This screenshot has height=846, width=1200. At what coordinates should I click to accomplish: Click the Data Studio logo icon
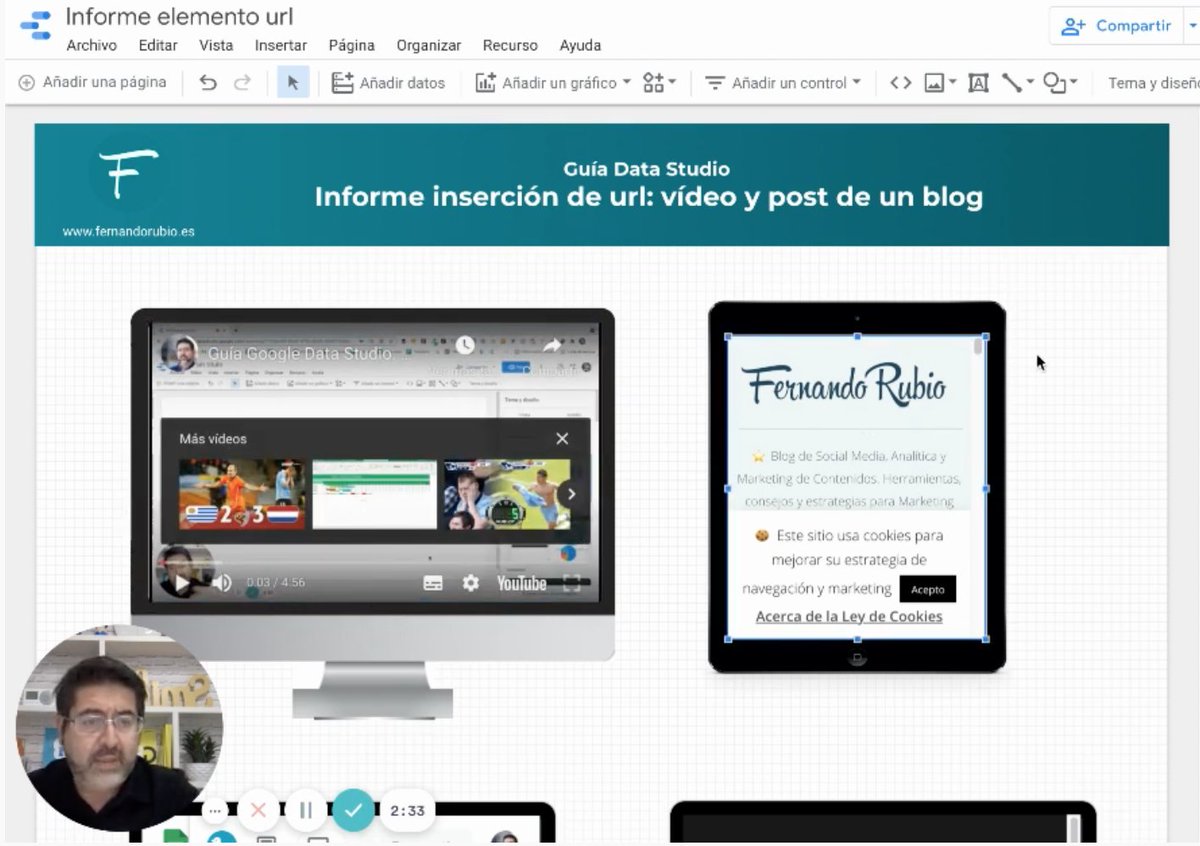click(35, 25)
